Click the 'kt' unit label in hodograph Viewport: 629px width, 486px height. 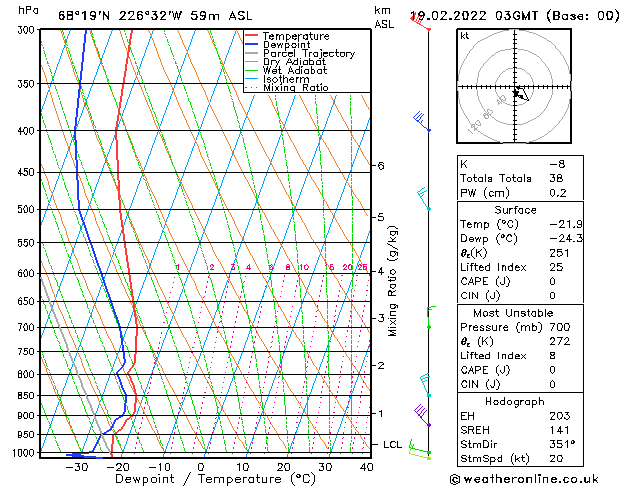point(465,36)
